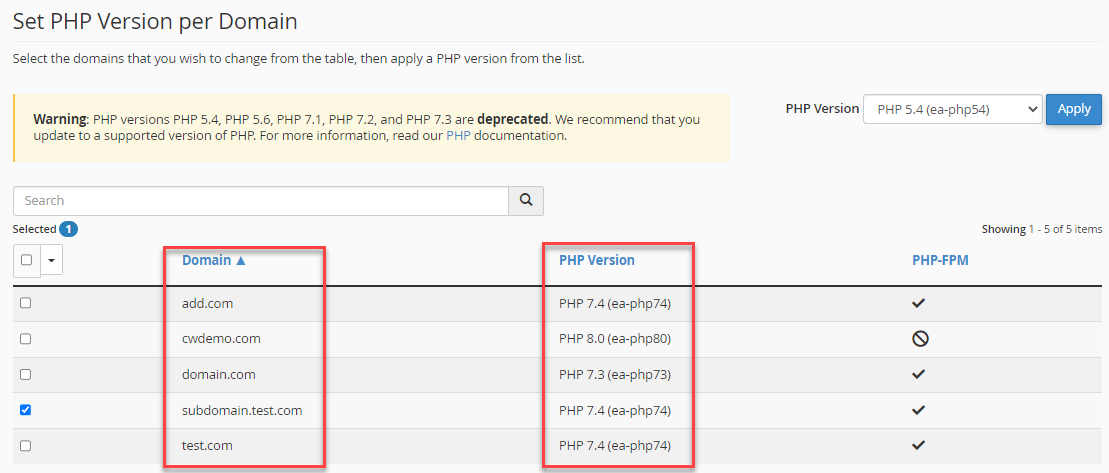Screen dimensions: 1109x473
Task: Expand the caret menu beside select-all checkbox
Action: [51, 260]
